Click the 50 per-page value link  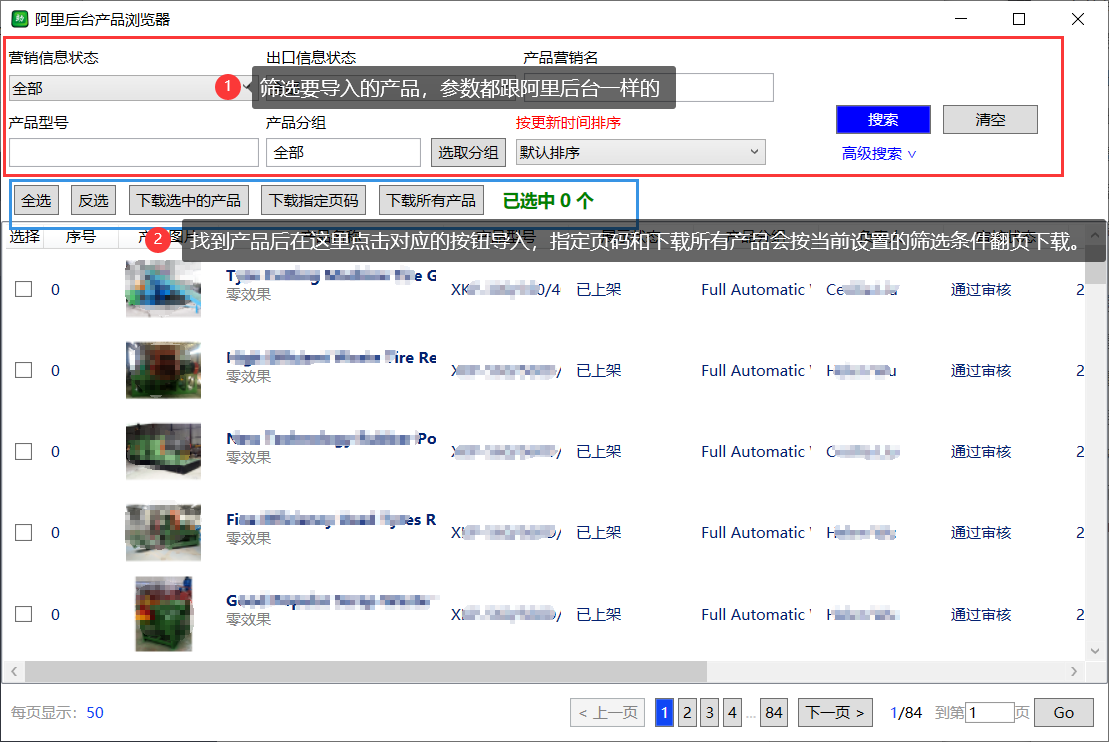[x=95, y=712]
